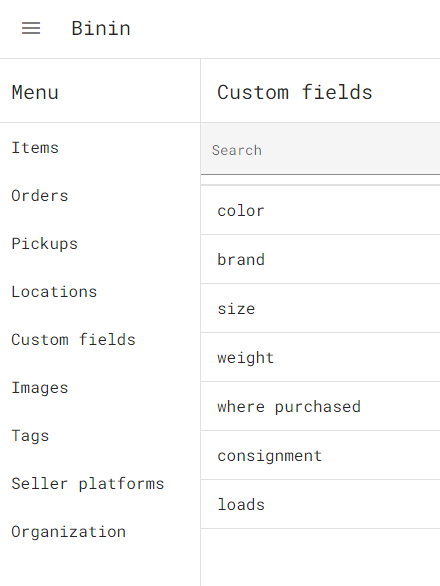Screen dimensions: 440x586
Task: Select the consignment custom field
Action: tap(320, 455)
